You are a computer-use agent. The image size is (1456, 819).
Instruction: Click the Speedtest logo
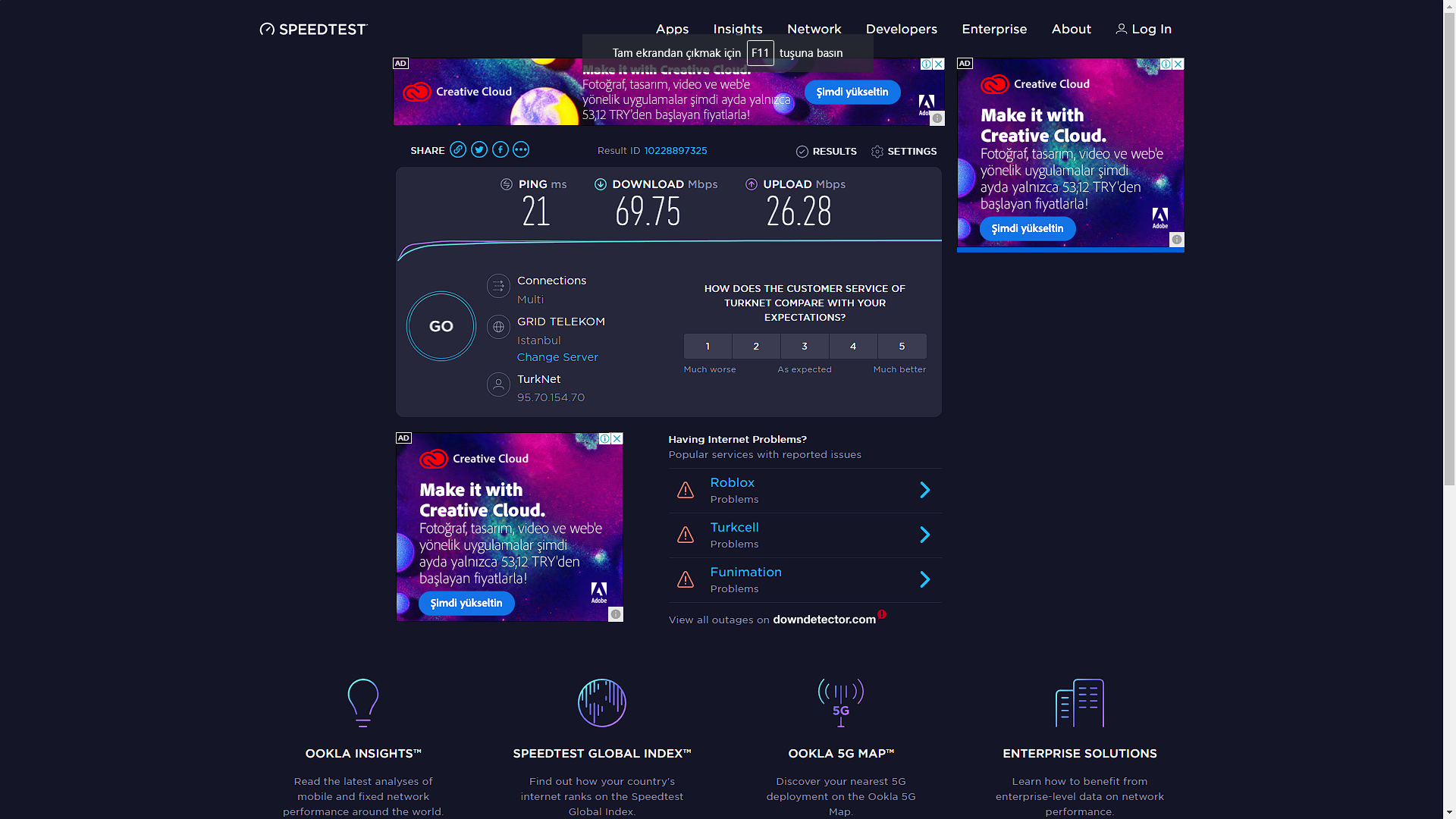point(313,29)
